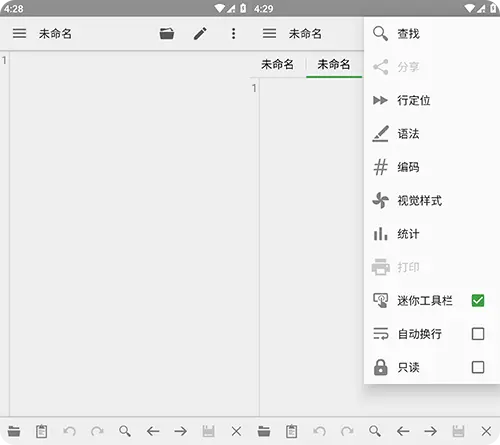Open the hamburger menu in left screen

pos(19,33)
